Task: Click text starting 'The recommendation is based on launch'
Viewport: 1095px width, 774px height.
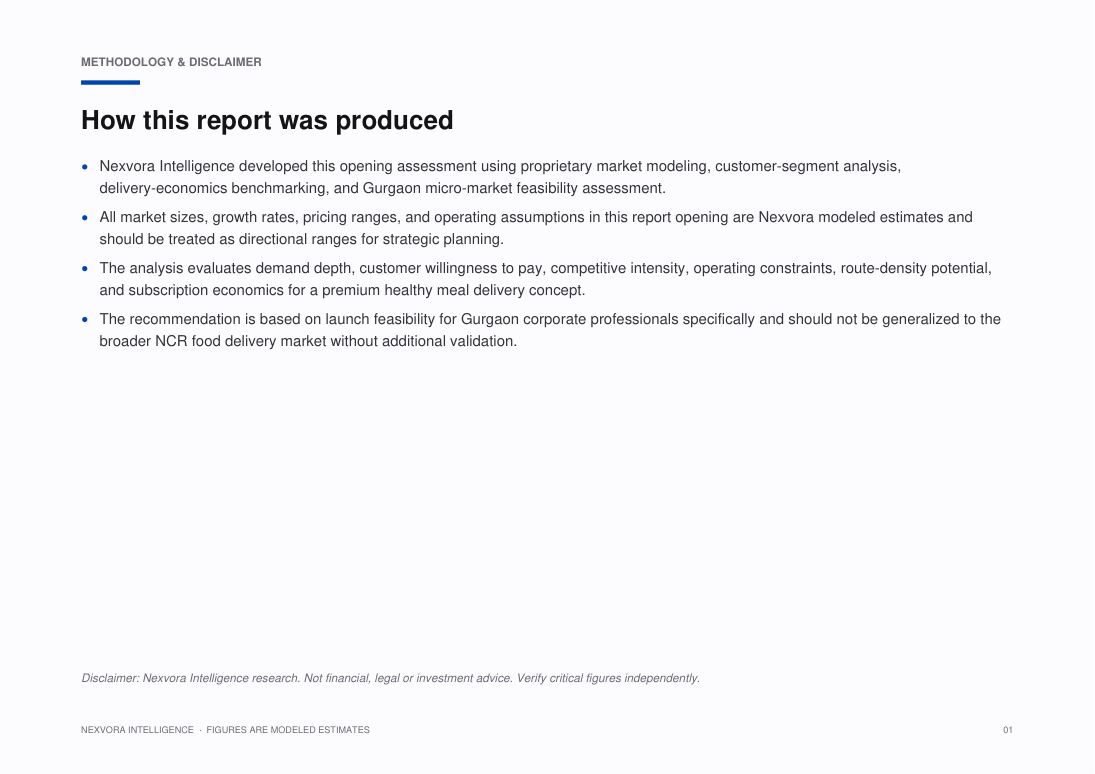Action: 550,330
